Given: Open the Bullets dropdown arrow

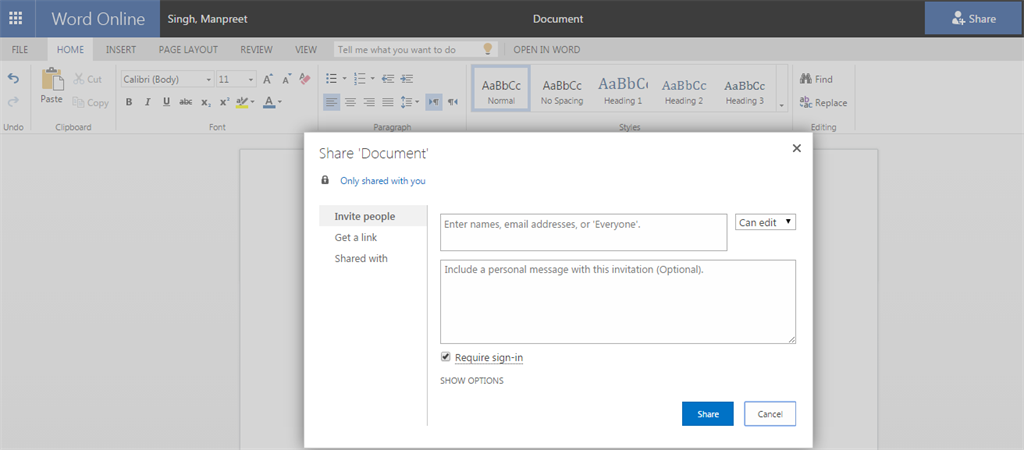Looking at the screenshot, I should point(344,79).
